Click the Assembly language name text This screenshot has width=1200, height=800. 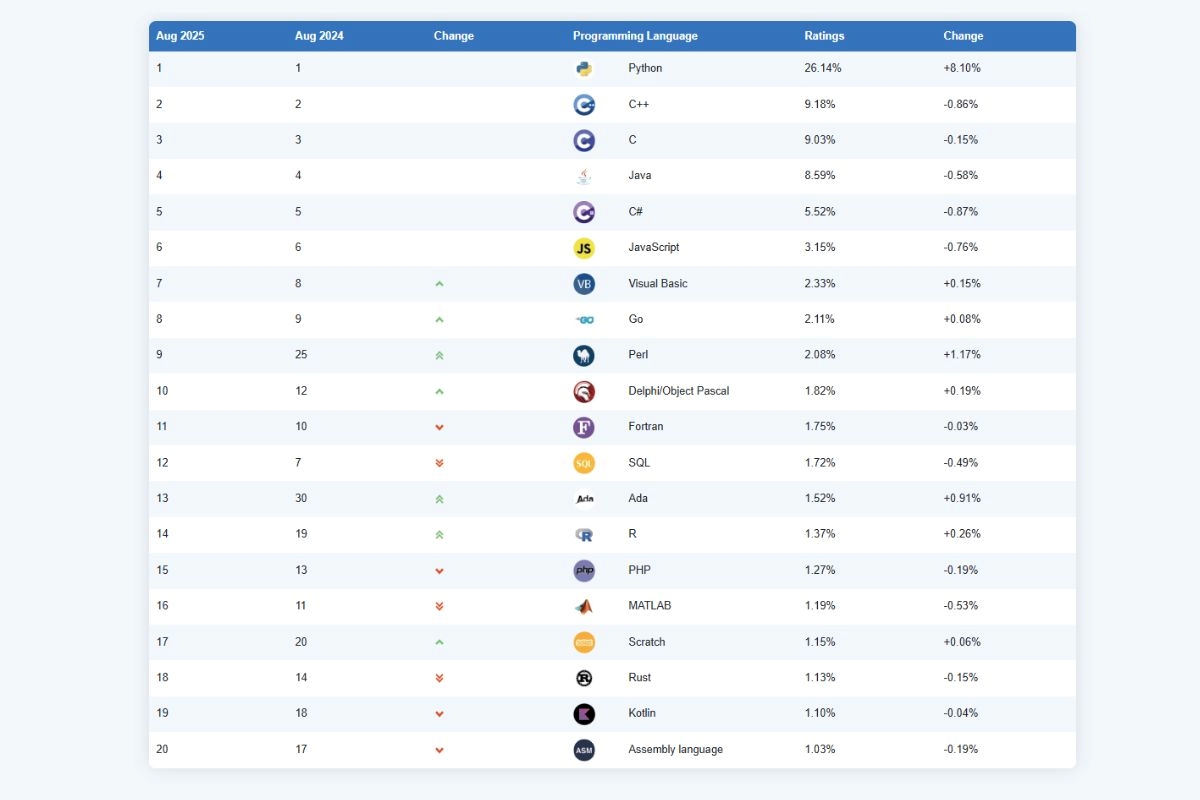pos(675,750)
